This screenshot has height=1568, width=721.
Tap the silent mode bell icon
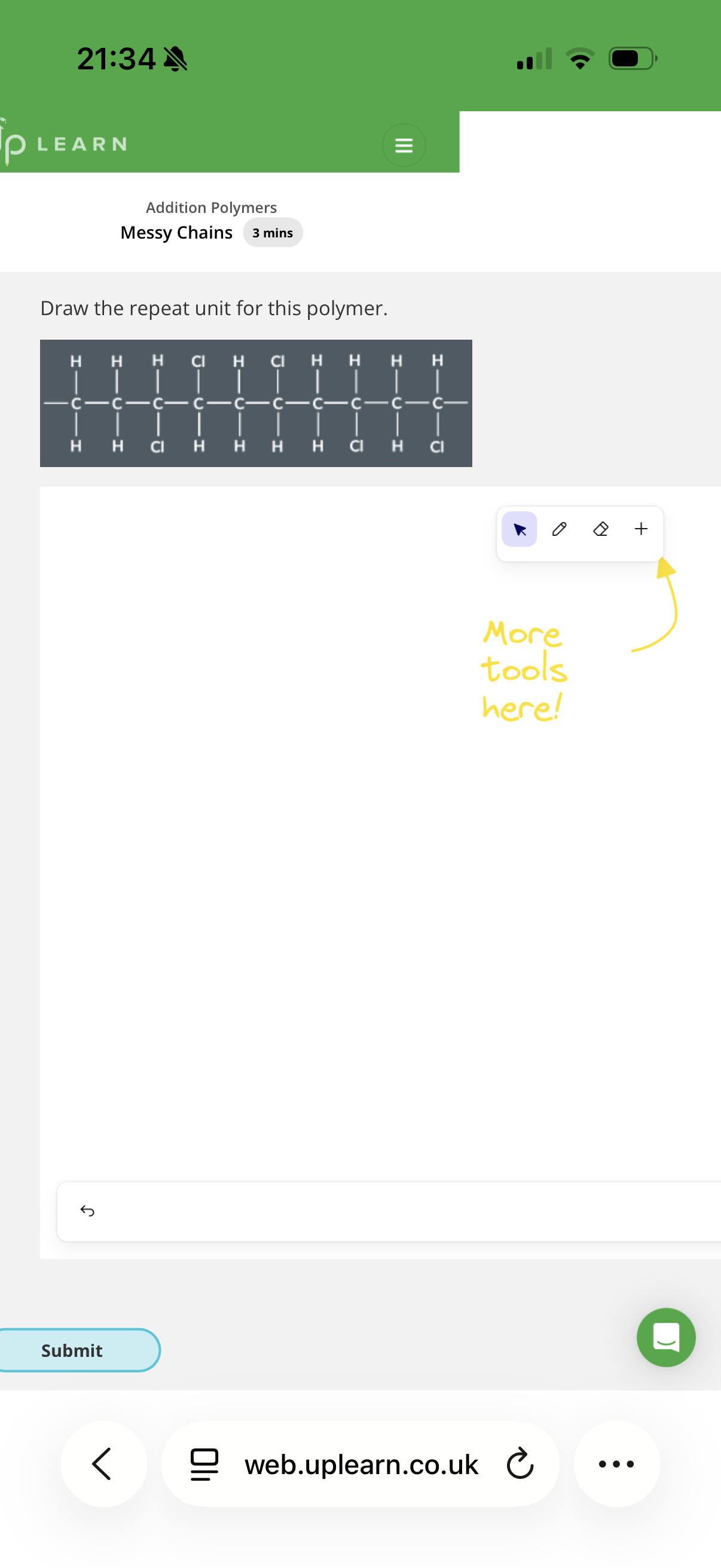175,59
